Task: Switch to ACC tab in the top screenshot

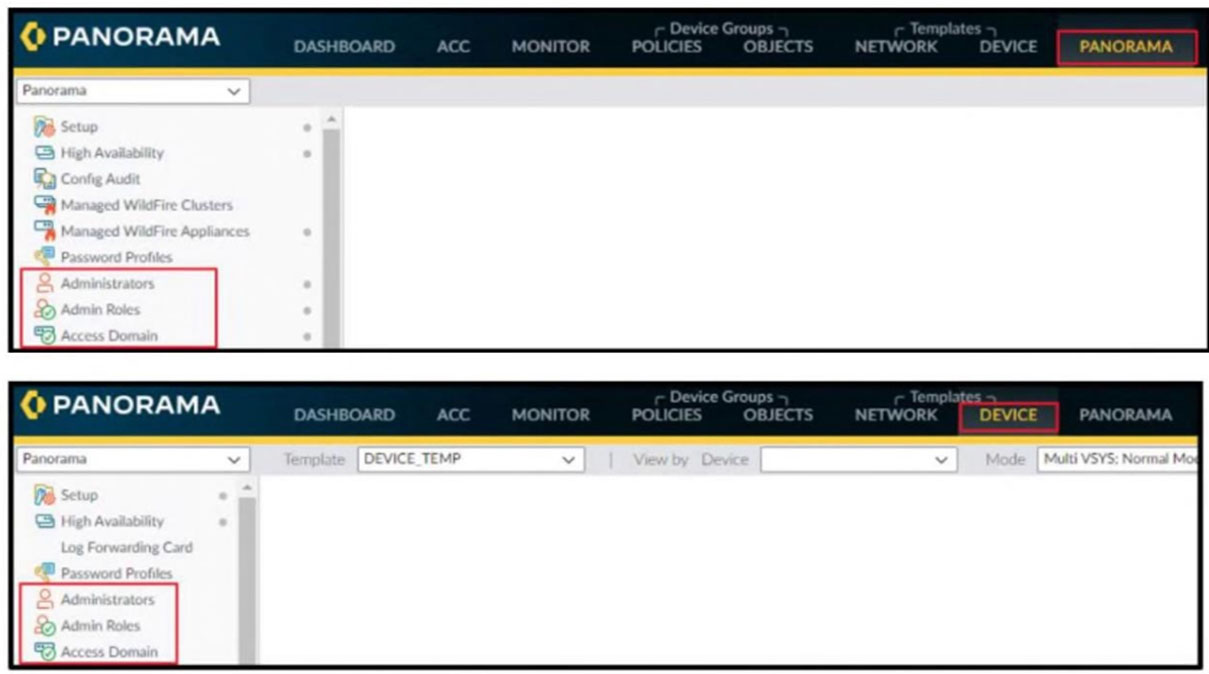Action: point(453,47)
